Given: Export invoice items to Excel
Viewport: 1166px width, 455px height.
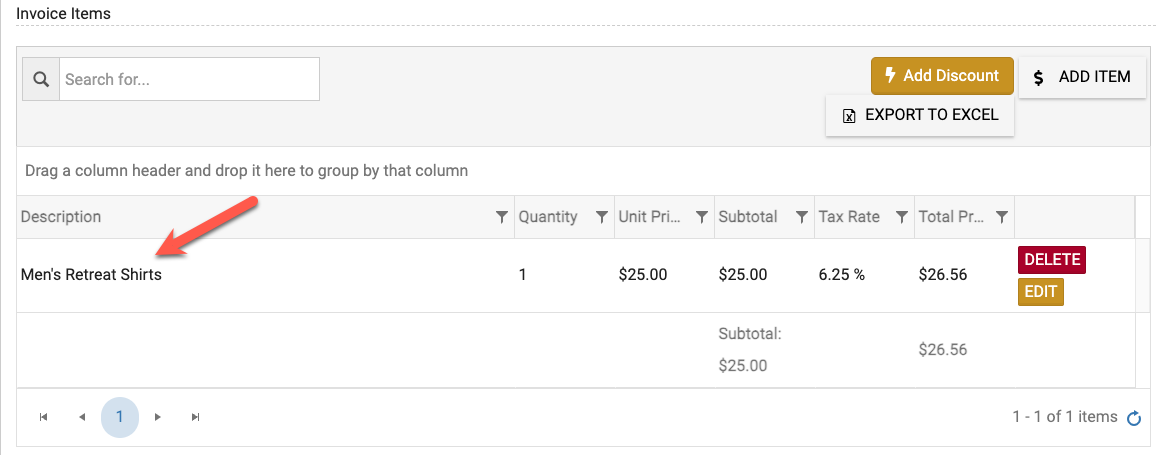Looking at the screenshot, I should (920, 115).
